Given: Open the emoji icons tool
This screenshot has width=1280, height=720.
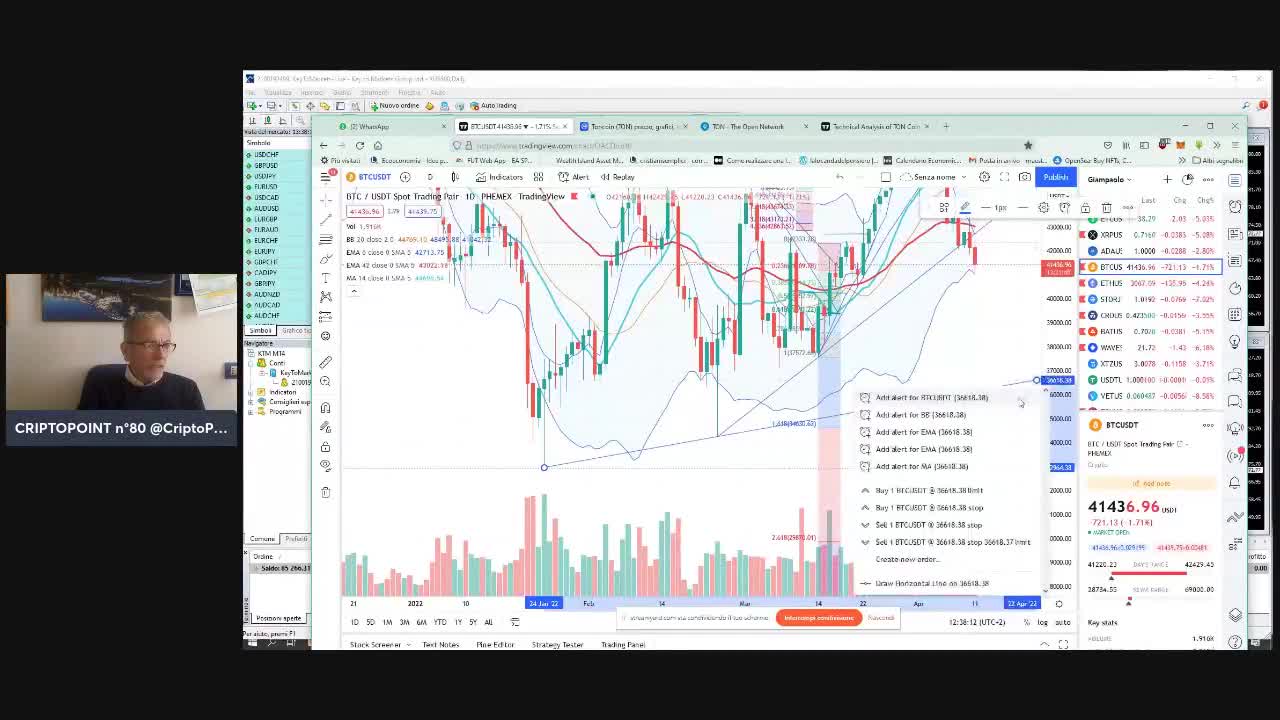Looking at the screenshot, I should click(x=325, y=336).
